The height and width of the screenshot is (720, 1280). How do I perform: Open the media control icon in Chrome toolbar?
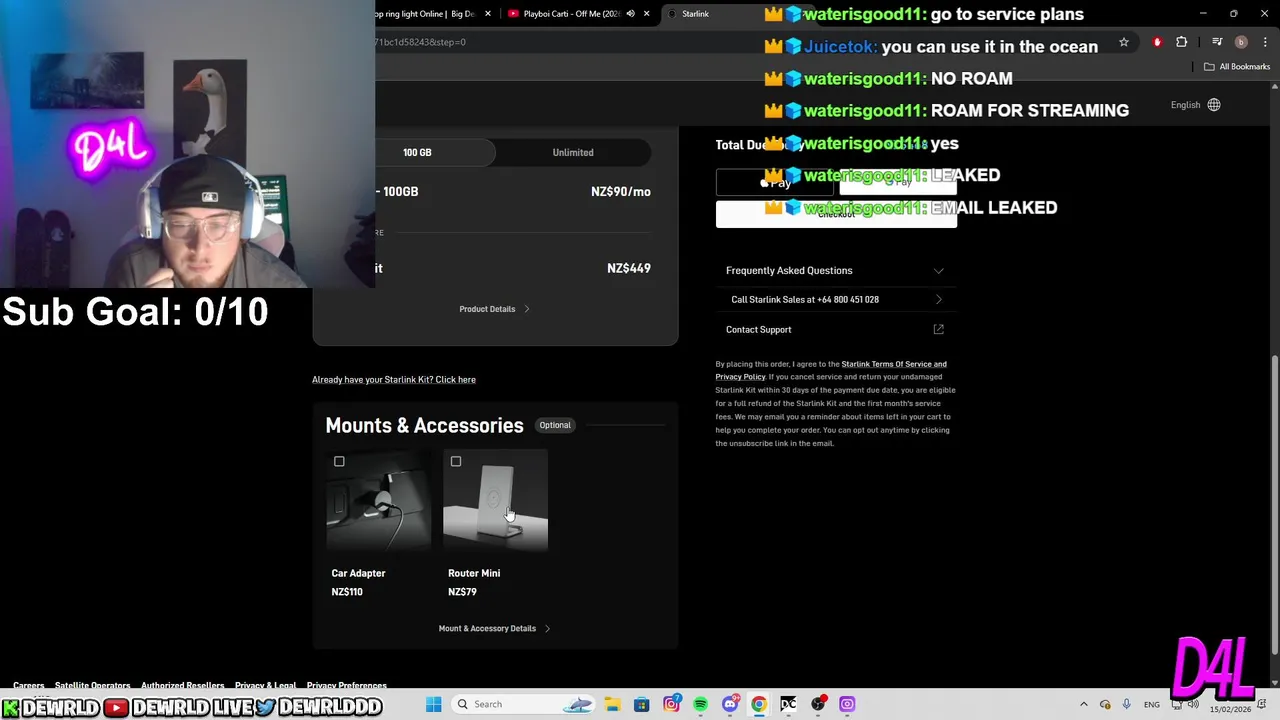click(1217, 42)
